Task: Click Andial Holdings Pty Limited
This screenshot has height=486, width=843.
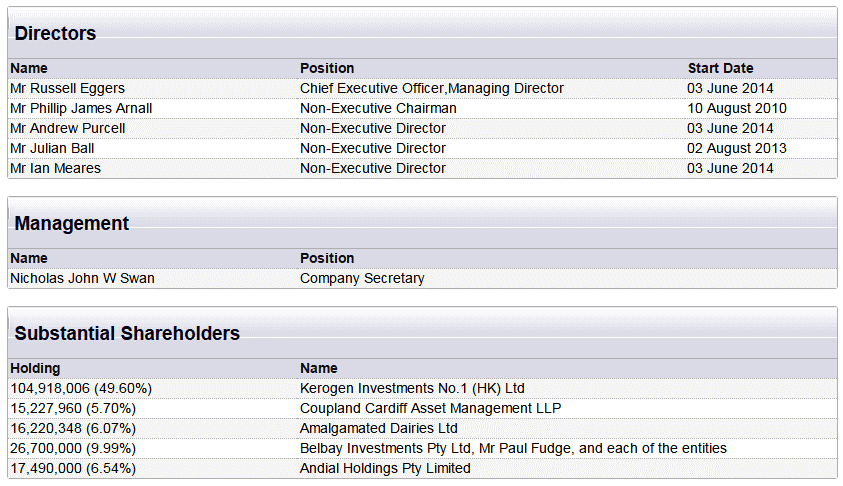Action: (385, 468)
